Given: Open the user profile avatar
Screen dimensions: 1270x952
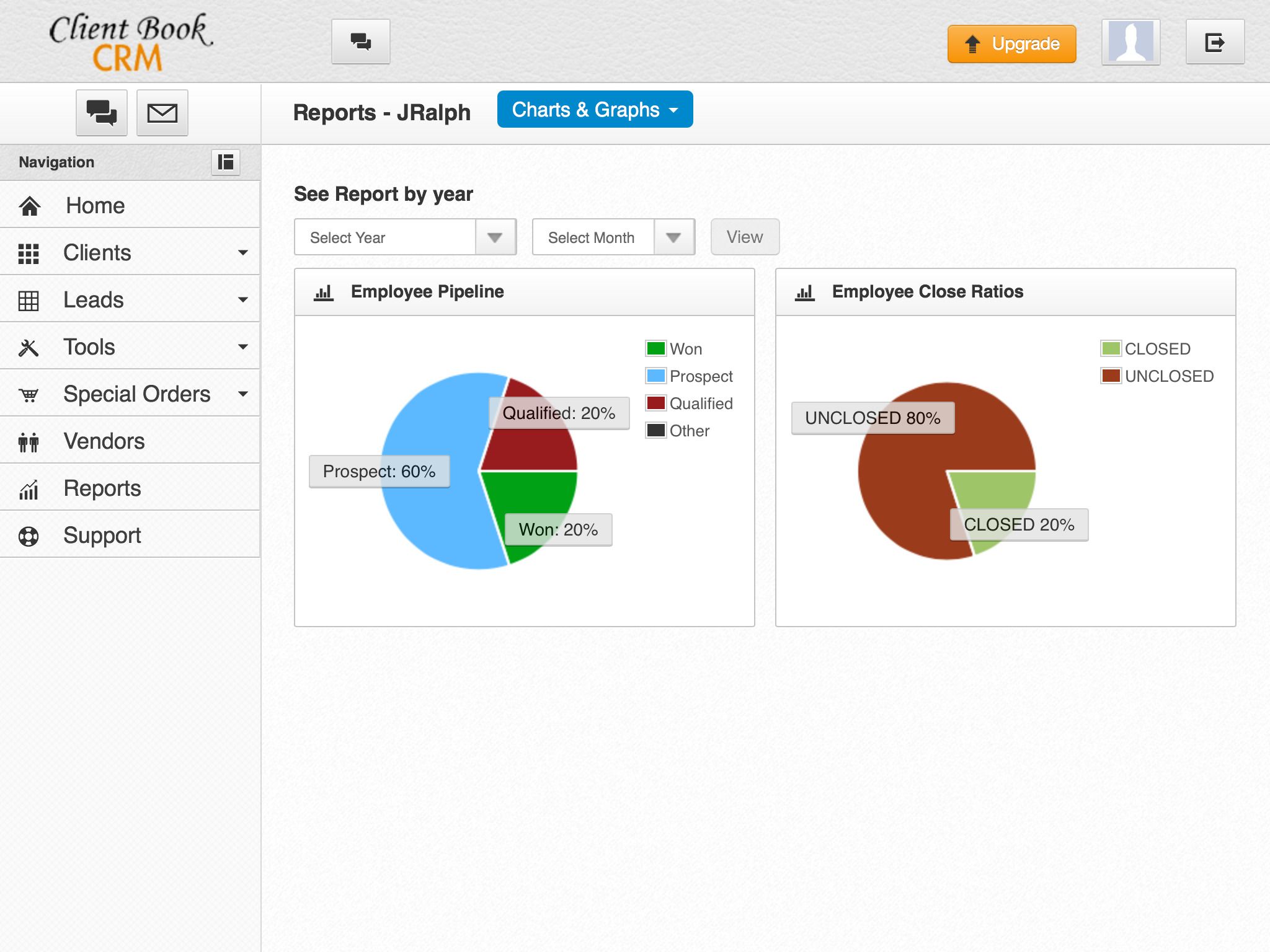Looking at the screenshot, I should pyautogui.click(x=1130, y=42).
